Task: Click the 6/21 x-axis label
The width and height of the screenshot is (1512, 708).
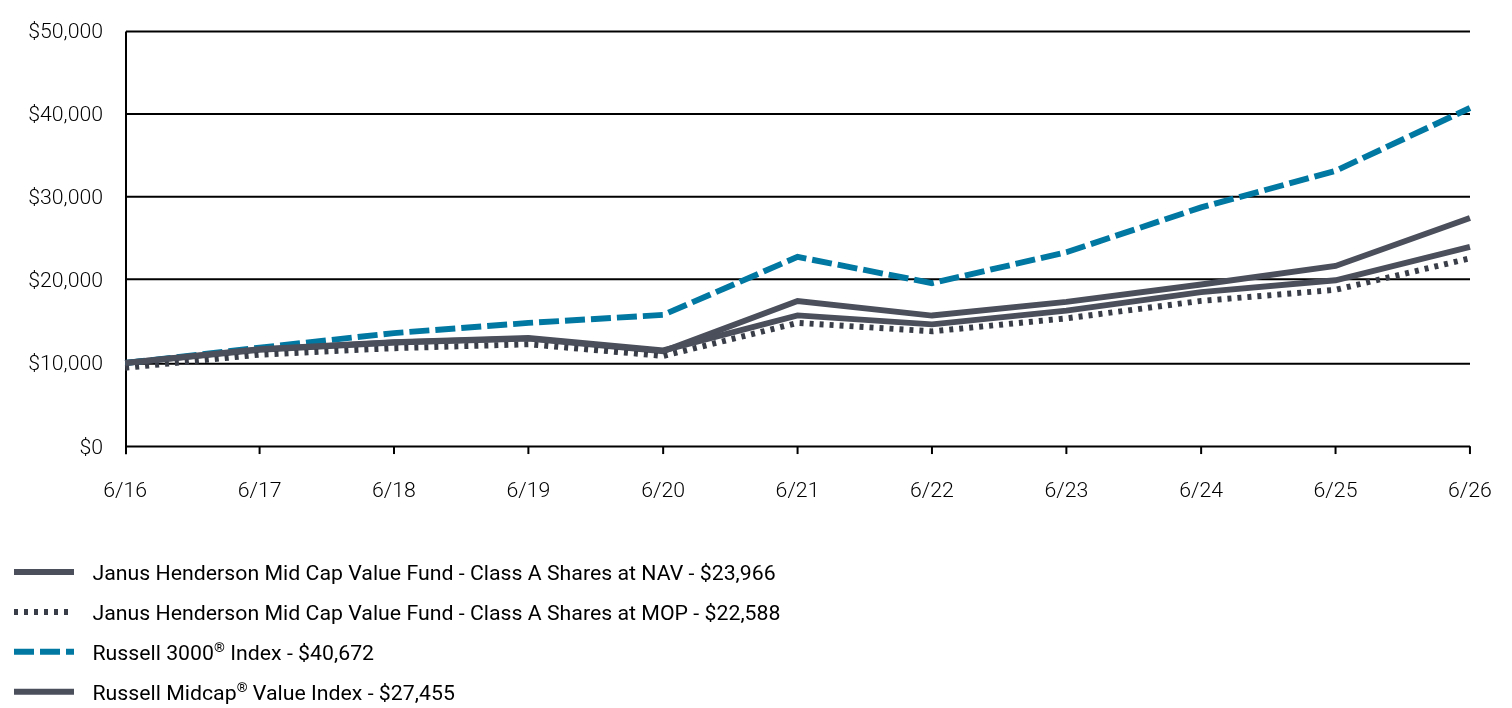Action: (797, 490)
